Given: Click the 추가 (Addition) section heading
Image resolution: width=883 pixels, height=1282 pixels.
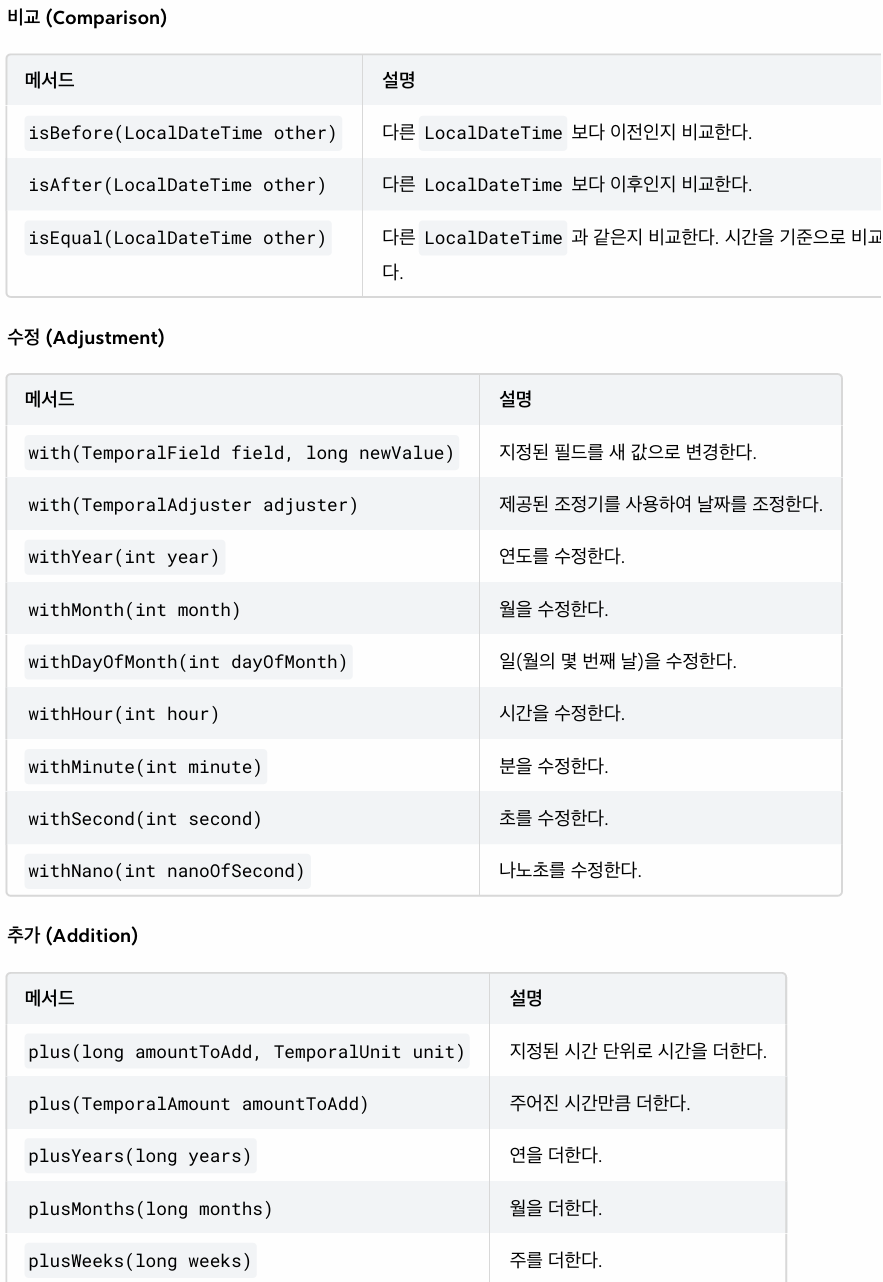Looking at the screenshot, I should coord(72,936).
